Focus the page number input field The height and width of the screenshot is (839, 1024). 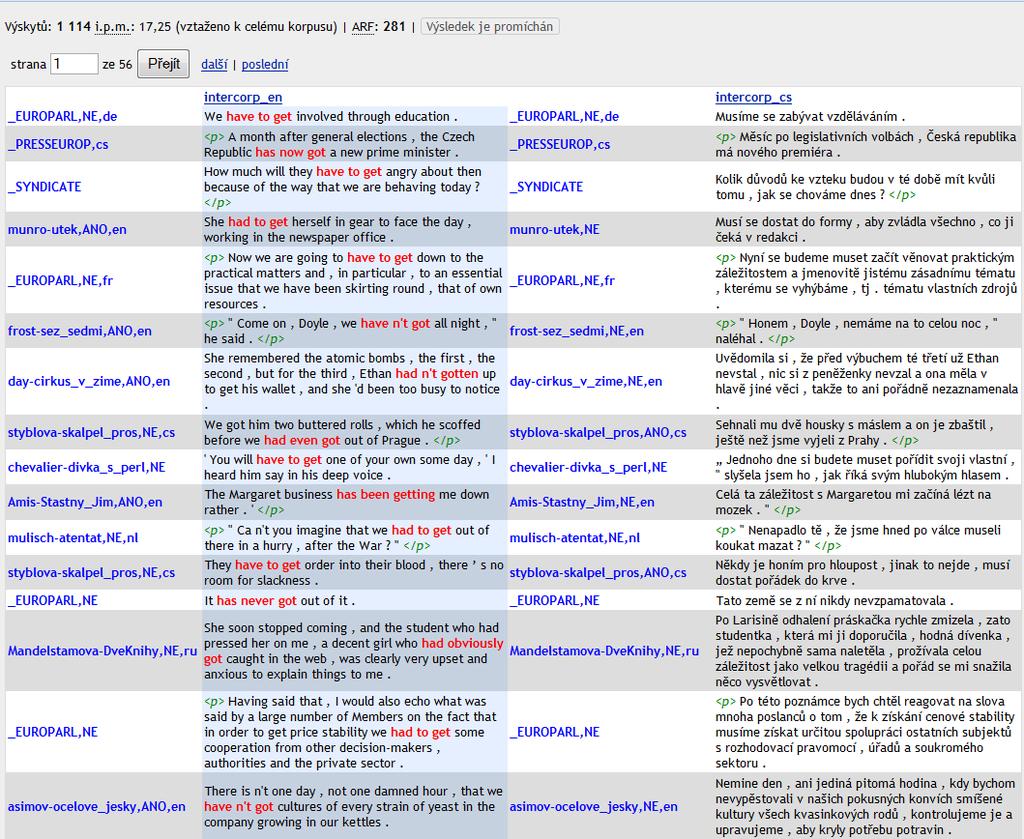click(x=74, y=64)
